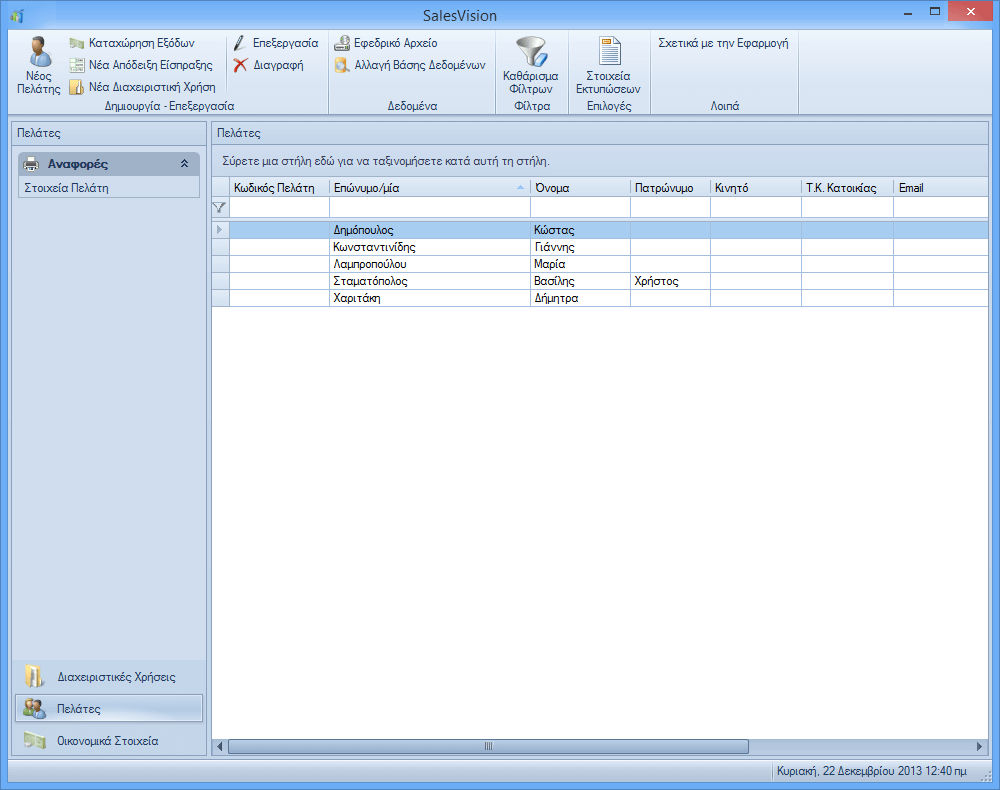
Task: Open Στοιχεία Εκτυπώσεων document icon
Action: [610, 52]
